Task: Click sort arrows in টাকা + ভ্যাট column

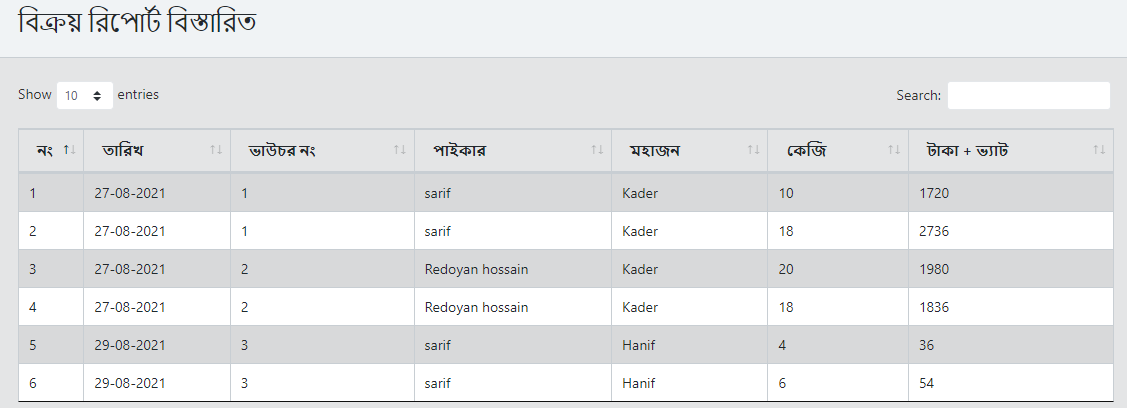Action: pos(1099,150)
